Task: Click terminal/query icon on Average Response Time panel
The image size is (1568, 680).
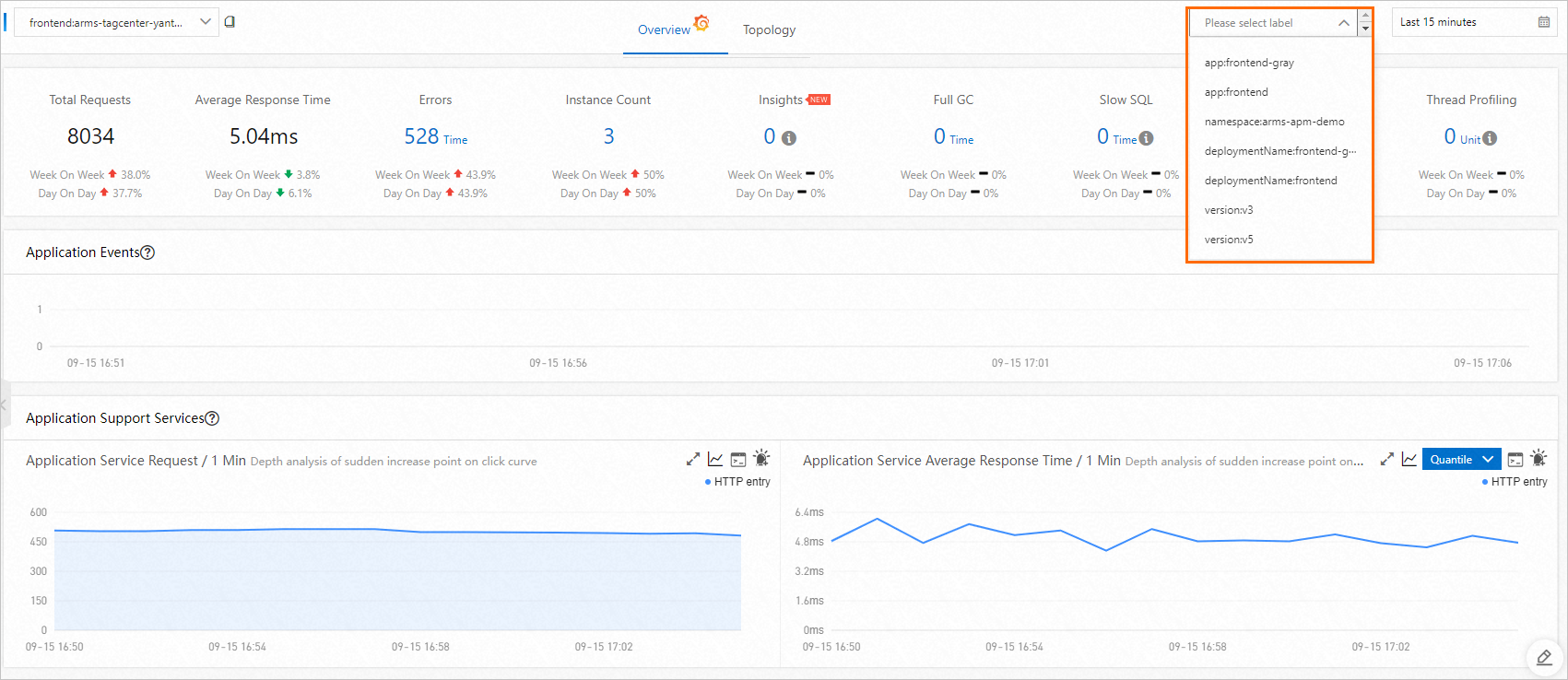Action: point(1515,459)
